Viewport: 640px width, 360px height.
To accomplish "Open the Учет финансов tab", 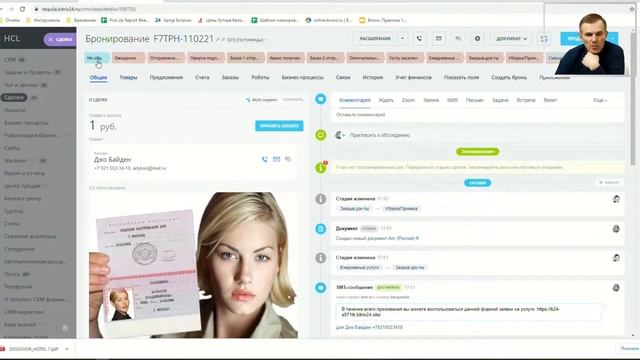I will tap(413, 77).
